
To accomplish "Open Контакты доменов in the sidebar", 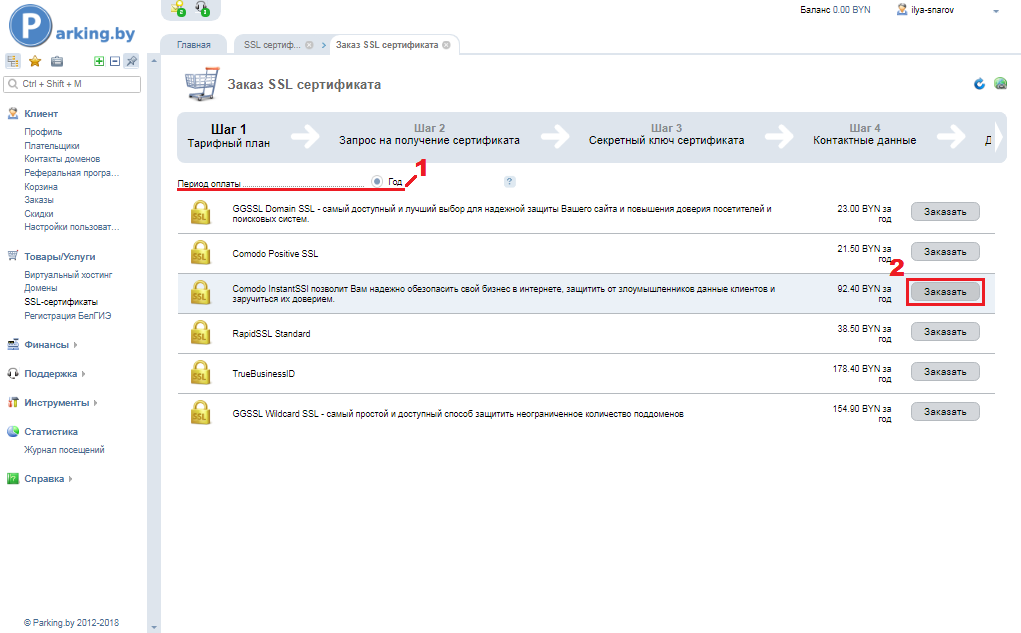I will [x=62, y=159].
